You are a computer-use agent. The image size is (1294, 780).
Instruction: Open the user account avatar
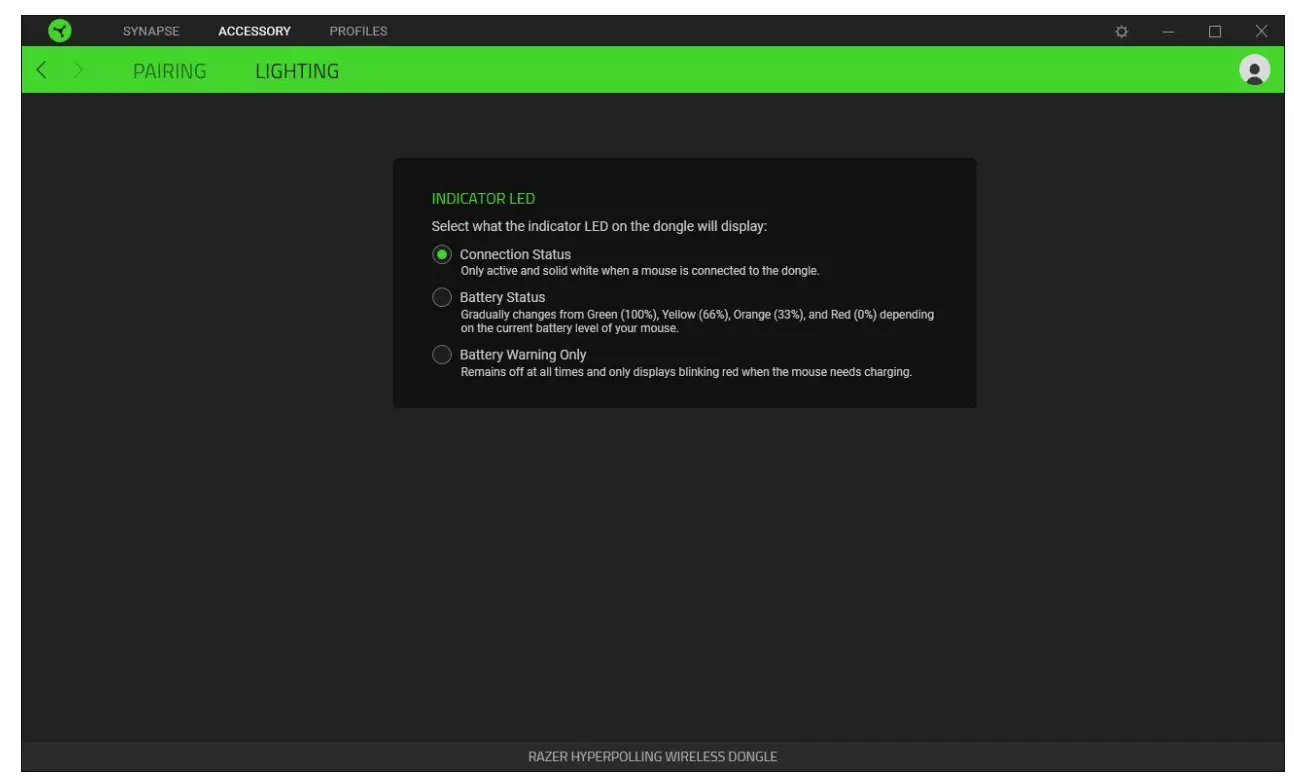coord(1254,69)
